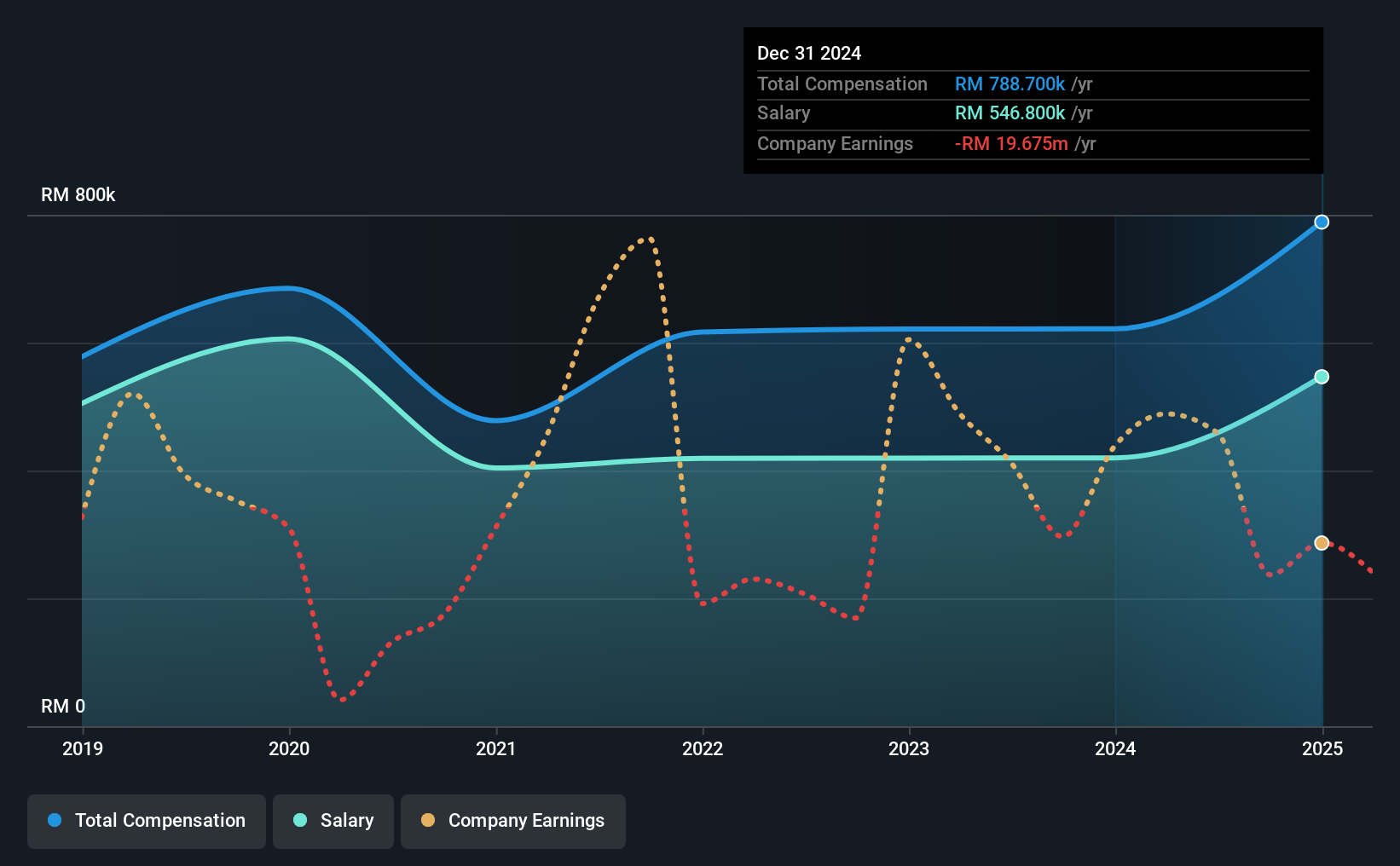Click the 2025 x-axis label

point(1322,748)
